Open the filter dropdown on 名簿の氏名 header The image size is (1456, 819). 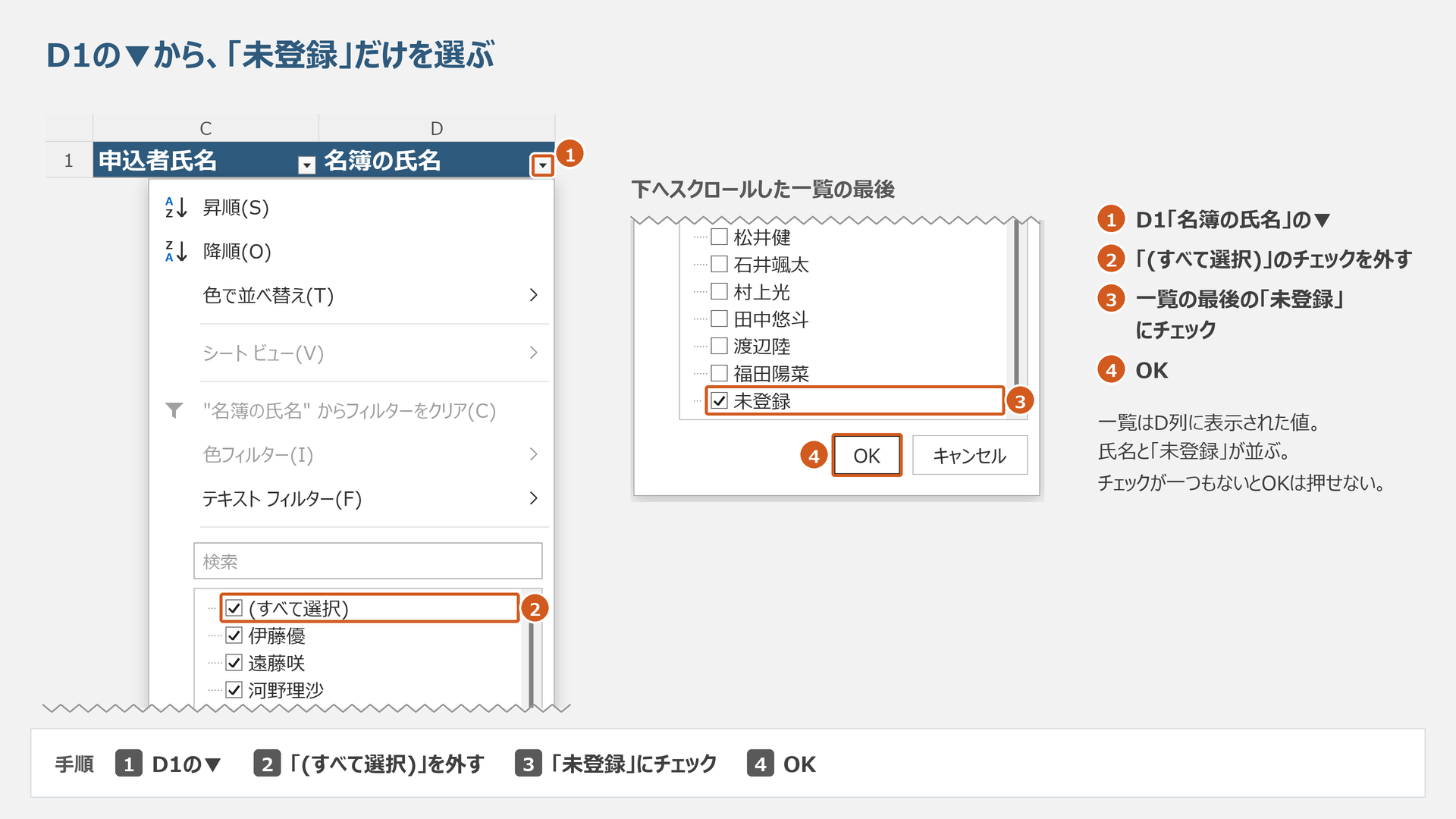542,165
